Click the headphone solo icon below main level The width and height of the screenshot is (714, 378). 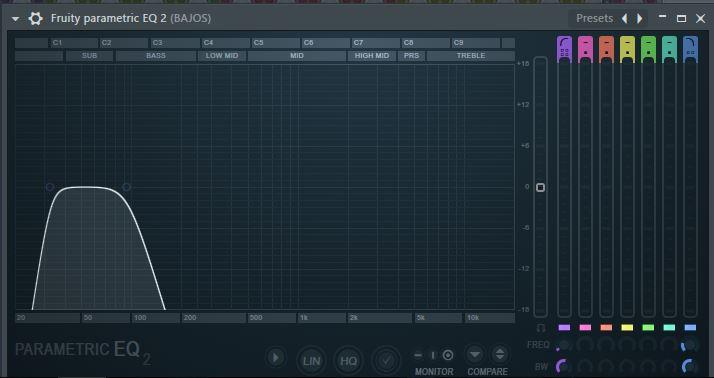tap(541, 328)
